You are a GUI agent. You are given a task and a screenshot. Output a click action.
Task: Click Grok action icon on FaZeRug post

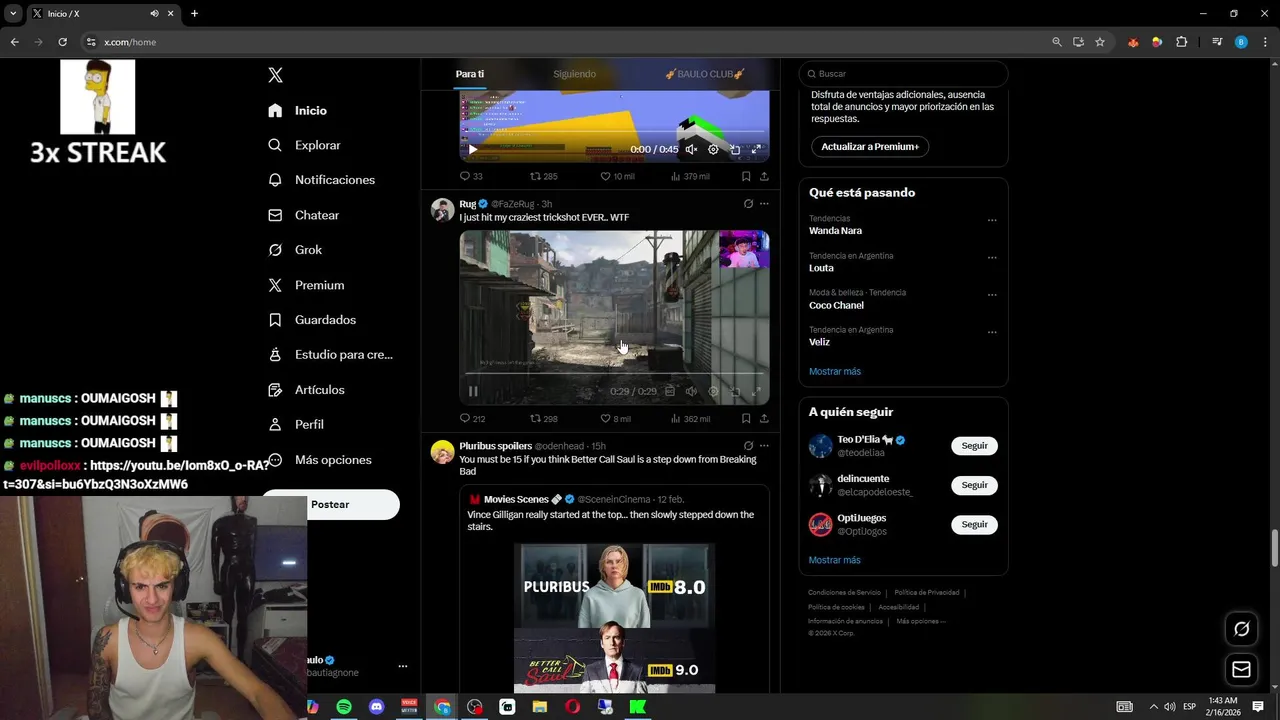click(x=748, y=204)
